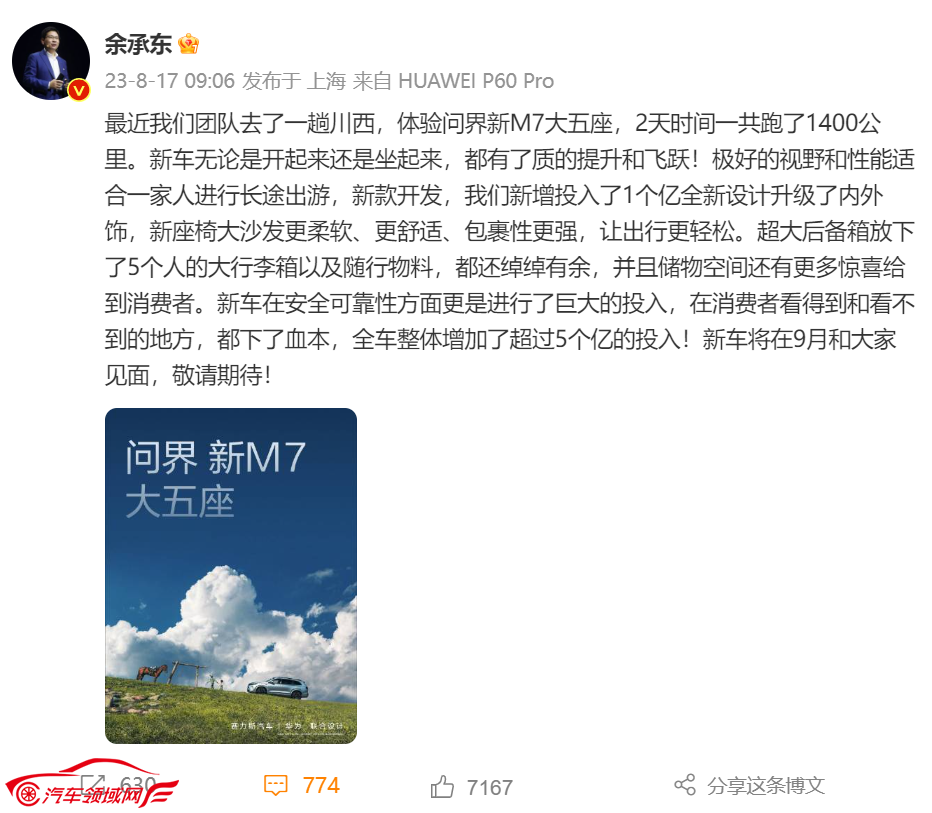Open the 23-8-17 09:06 timestamp
Screen dimensions: 932x813
(170, 81)
